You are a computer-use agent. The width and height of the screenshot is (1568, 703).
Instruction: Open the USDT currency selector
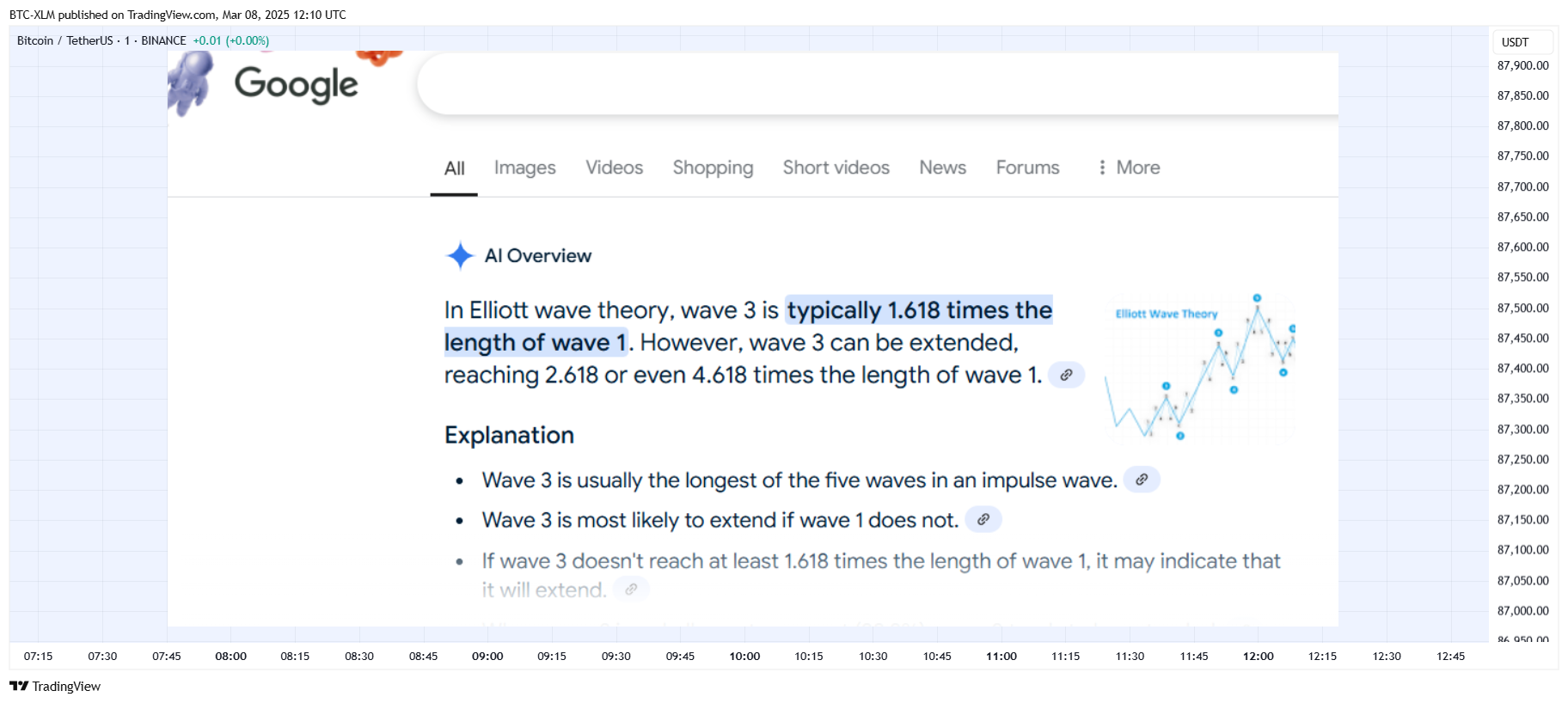point(1522,42)
